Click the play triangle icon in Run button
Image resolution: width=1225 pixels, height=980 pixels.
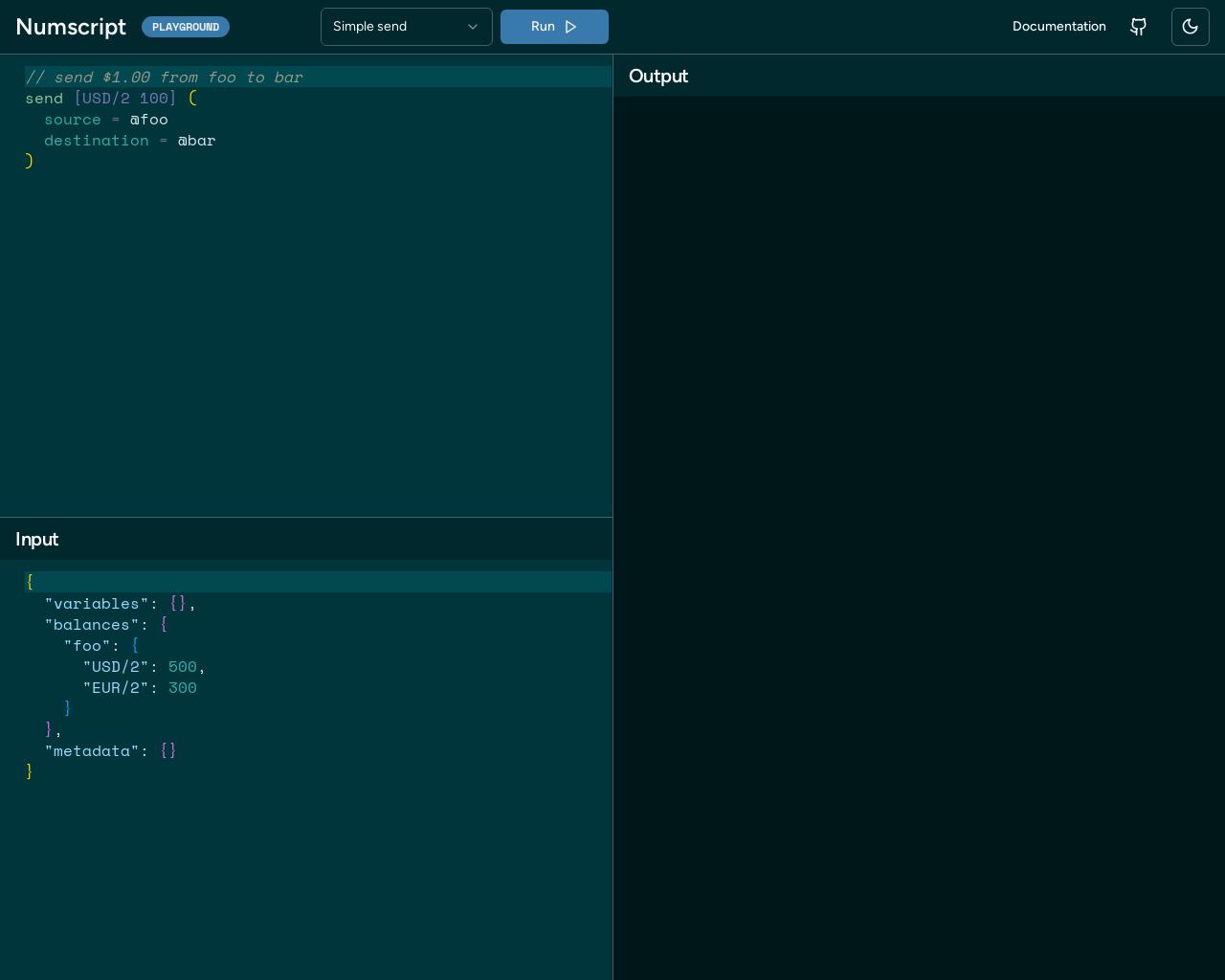pyautogui.click(x=570, y=27)
